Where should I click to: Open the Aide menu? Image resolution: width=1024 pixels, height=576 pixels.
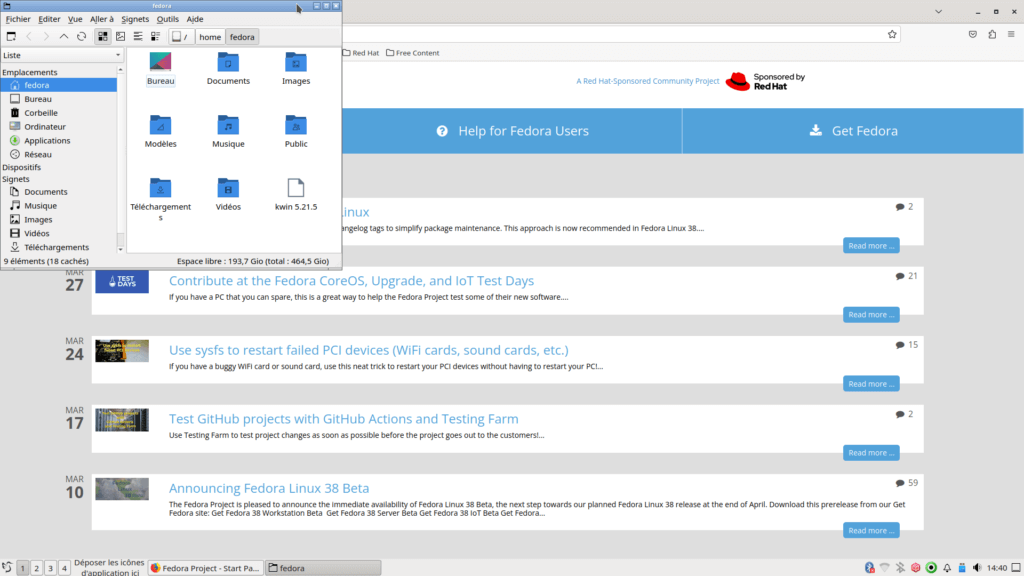click(x=195, y=19)
